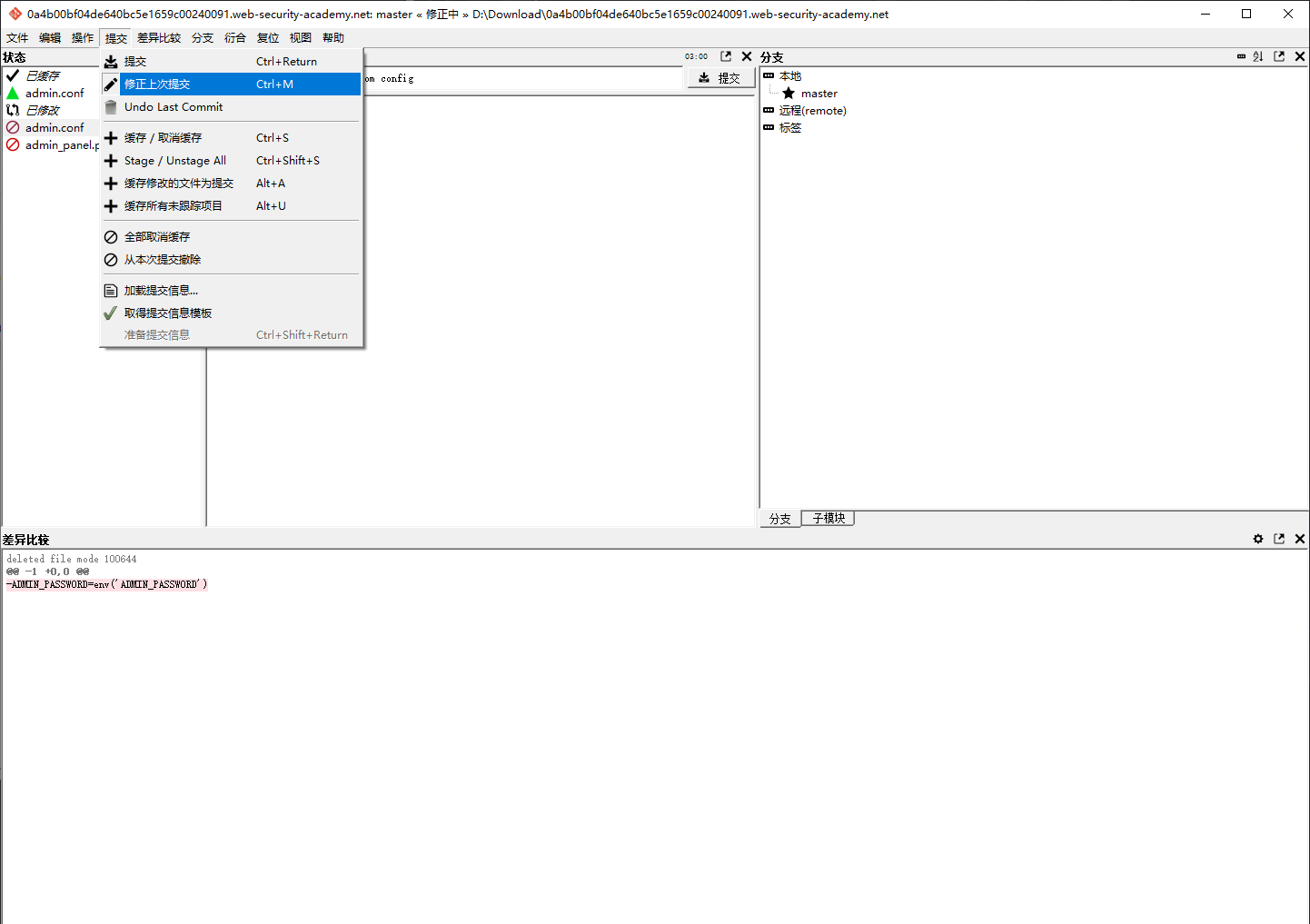The image size is (1310, 924).
Task: Toggle the 取得提交信息模板 checked option
Action: coord(231,313)
